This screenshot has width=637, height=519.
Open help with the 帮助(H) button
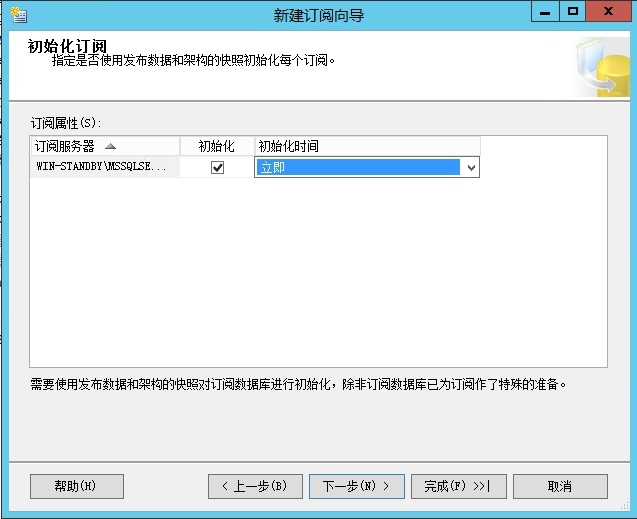coord(77,486)
